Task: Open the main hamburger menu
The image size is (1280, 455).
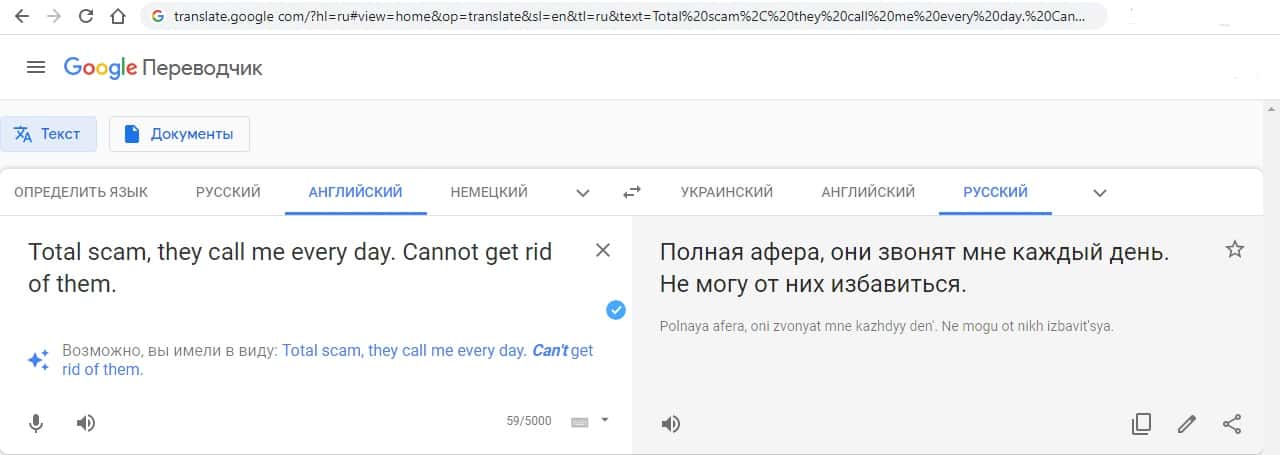Action: click(36, 67)
